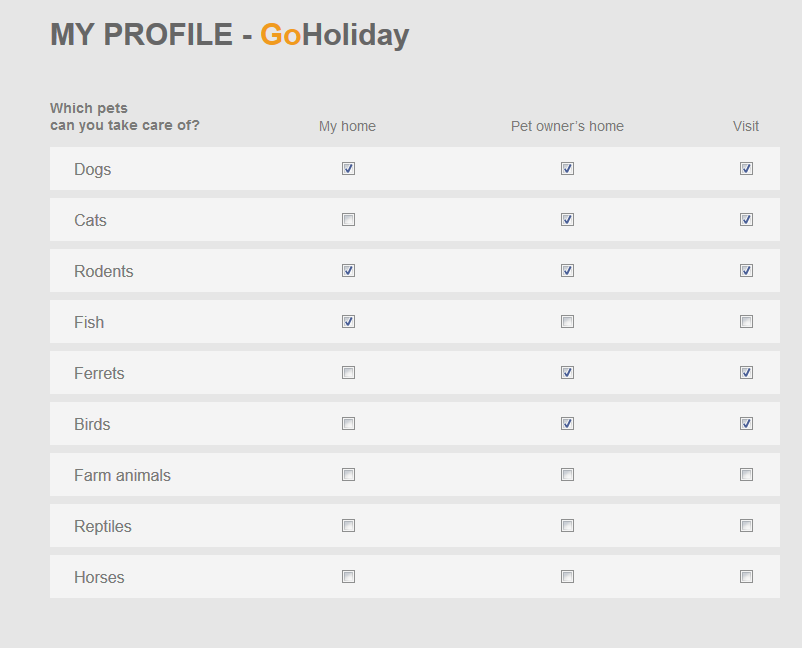Uncheck the Rodents Visit checkbox
802x648 pixels.
pos(746,271)
